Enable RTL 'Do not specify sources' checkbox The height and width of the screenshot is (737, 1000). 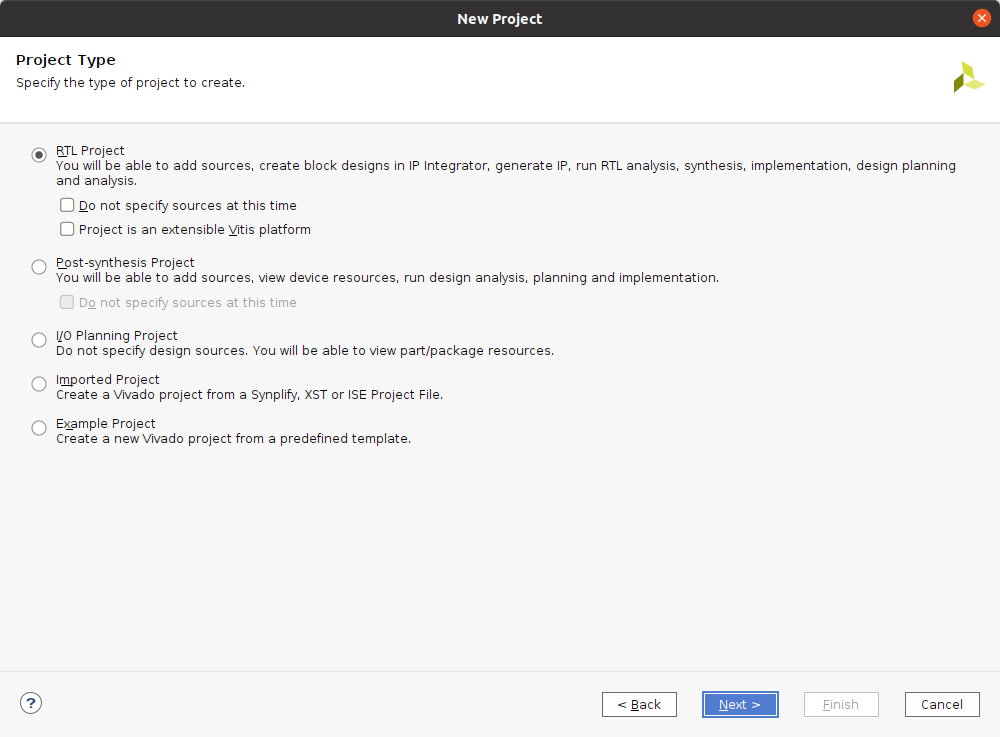pos(67,205)
